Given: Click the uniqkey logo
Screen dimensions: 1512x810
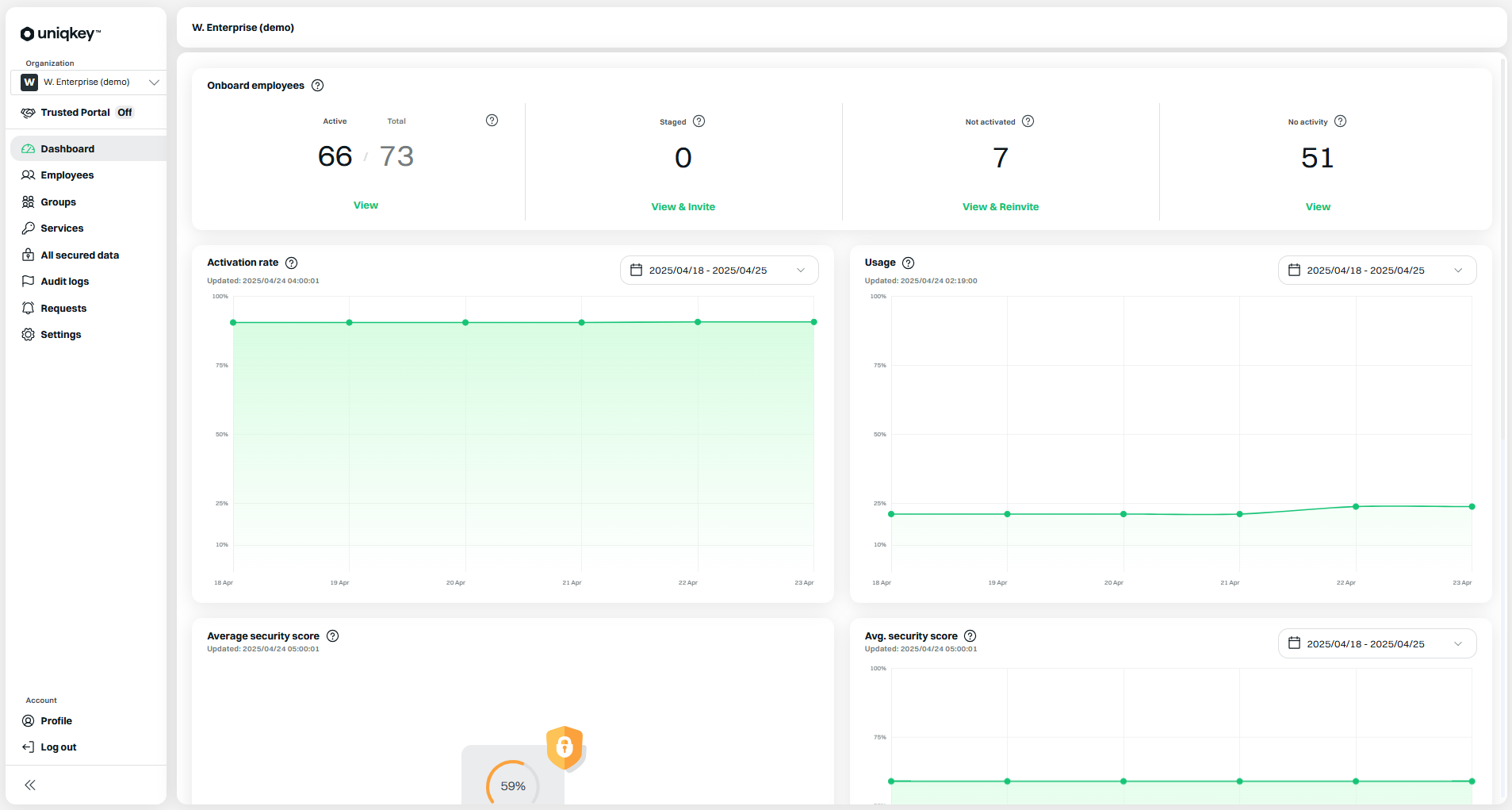Looking at the screenshot, I should [x=60, y=33].
